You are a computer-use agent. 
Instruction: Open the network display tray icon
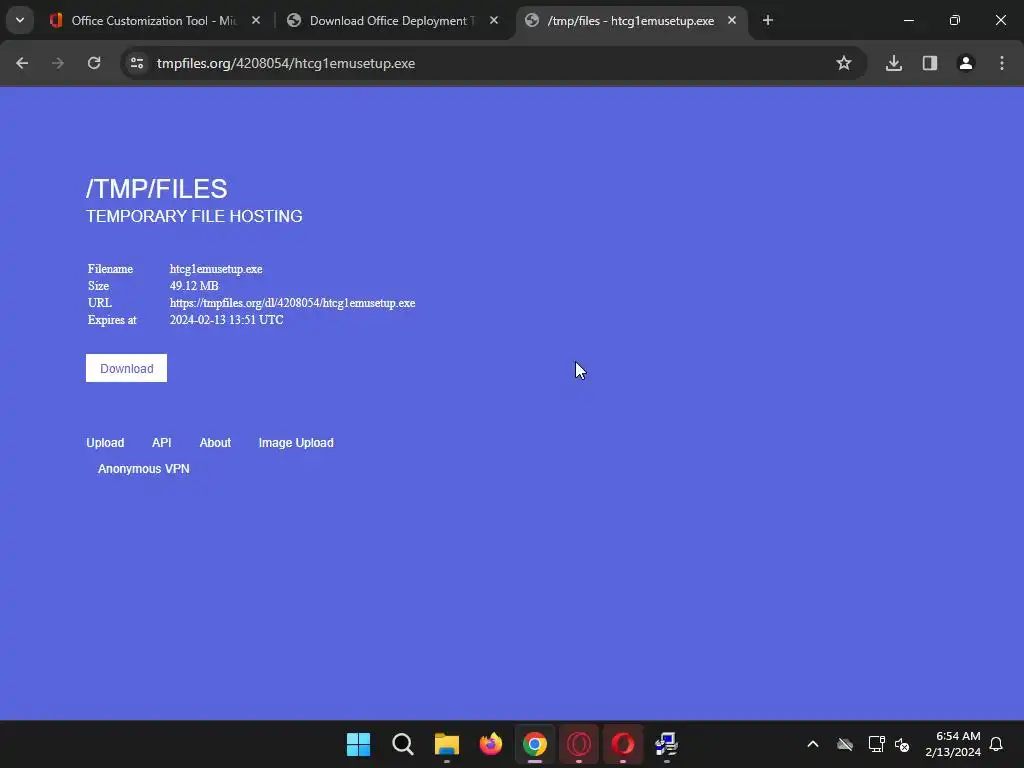coord(876,744)
